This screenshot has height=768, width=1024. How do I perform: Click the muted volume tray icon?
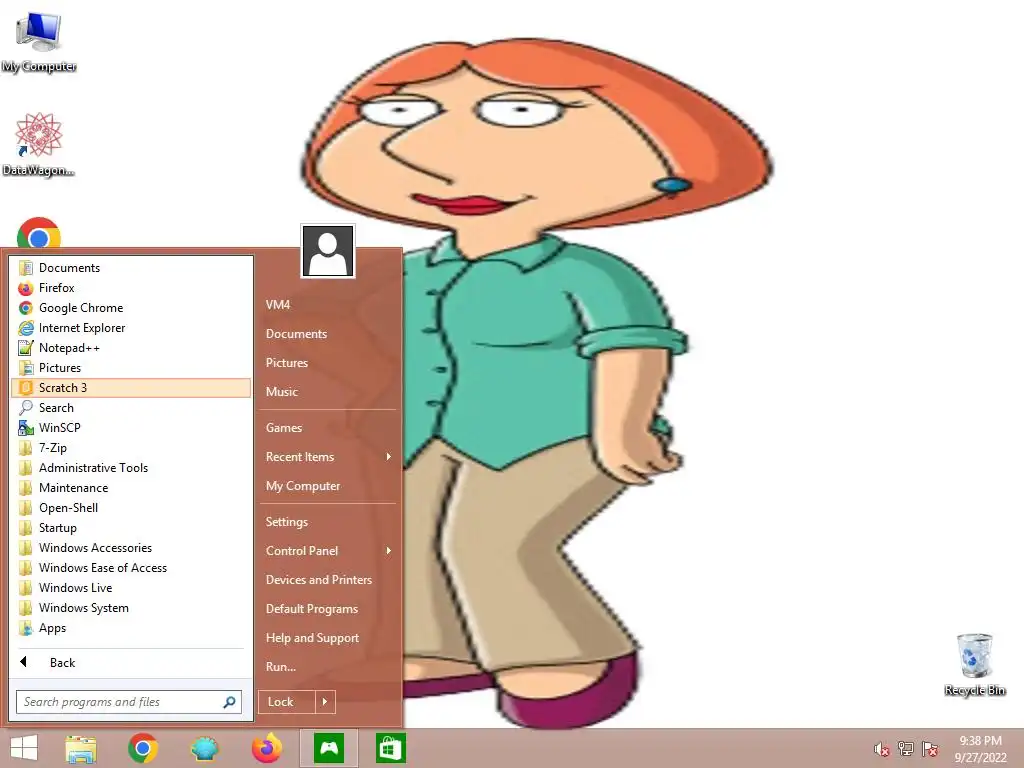click(x=882, y=749)
